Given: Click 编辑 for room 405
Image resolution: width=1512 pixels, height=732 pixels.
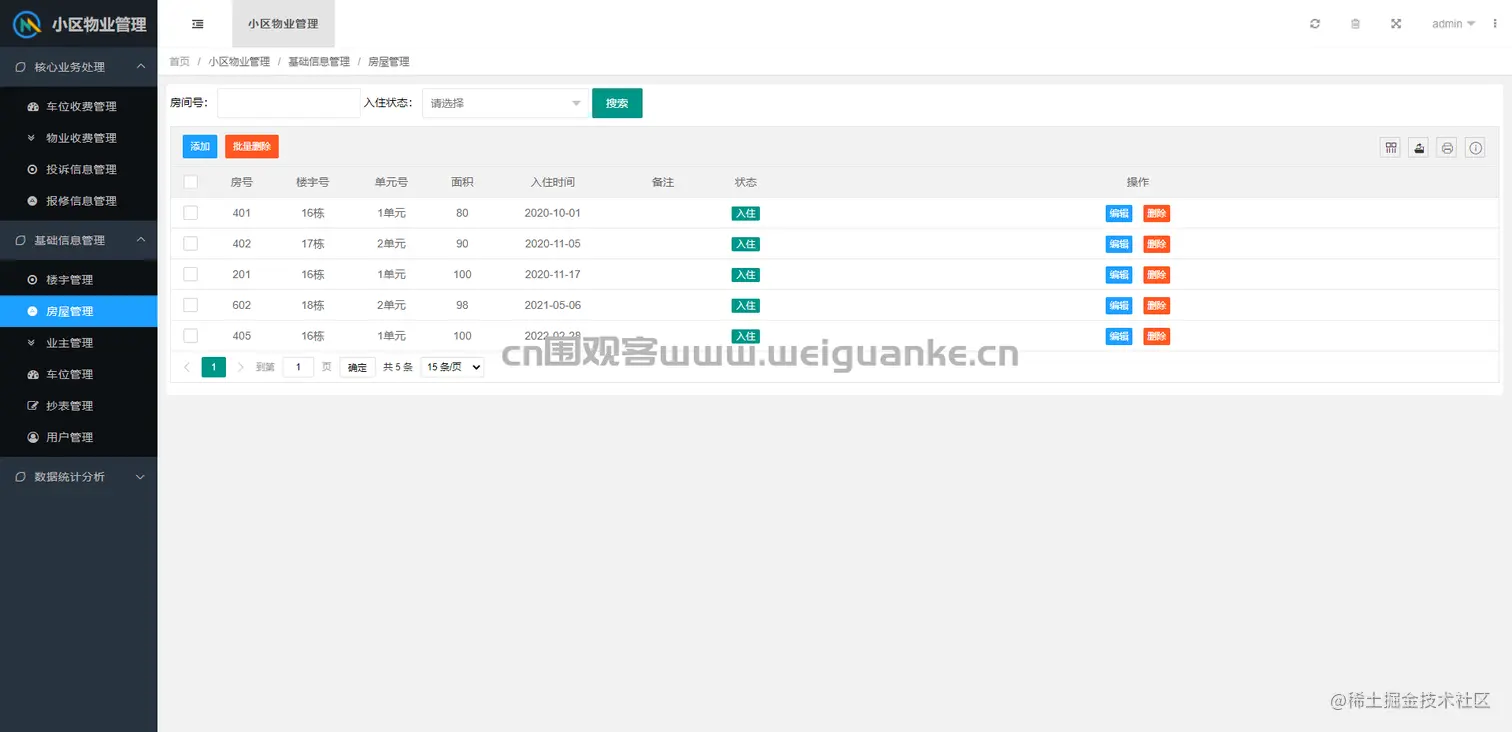Looking at the screenshot, I should point(1119,336).
